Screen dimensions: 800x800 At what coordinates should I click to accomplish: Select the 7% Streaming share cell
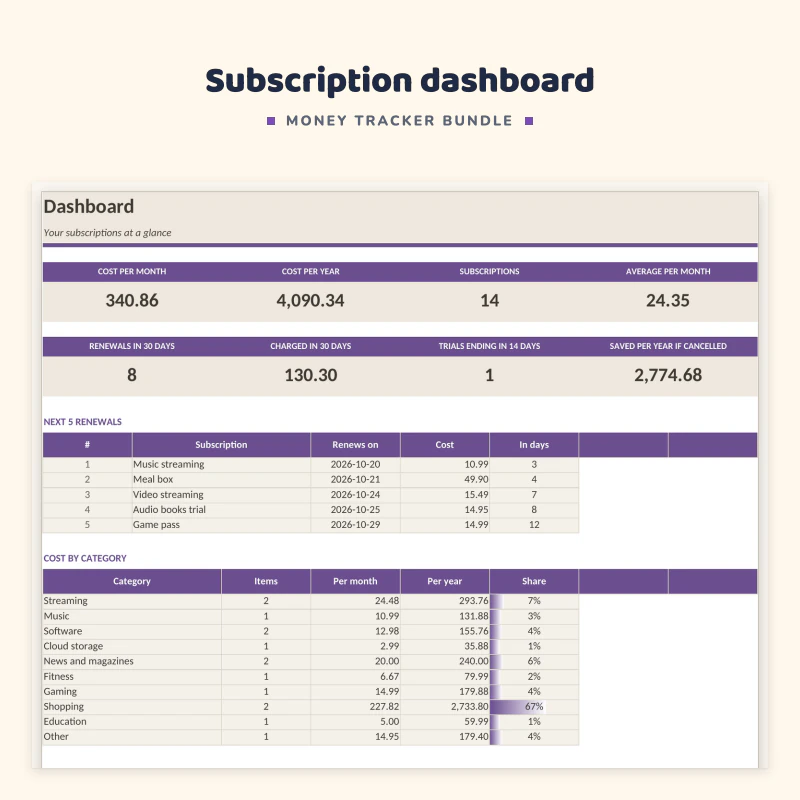[x=534, y=601]
